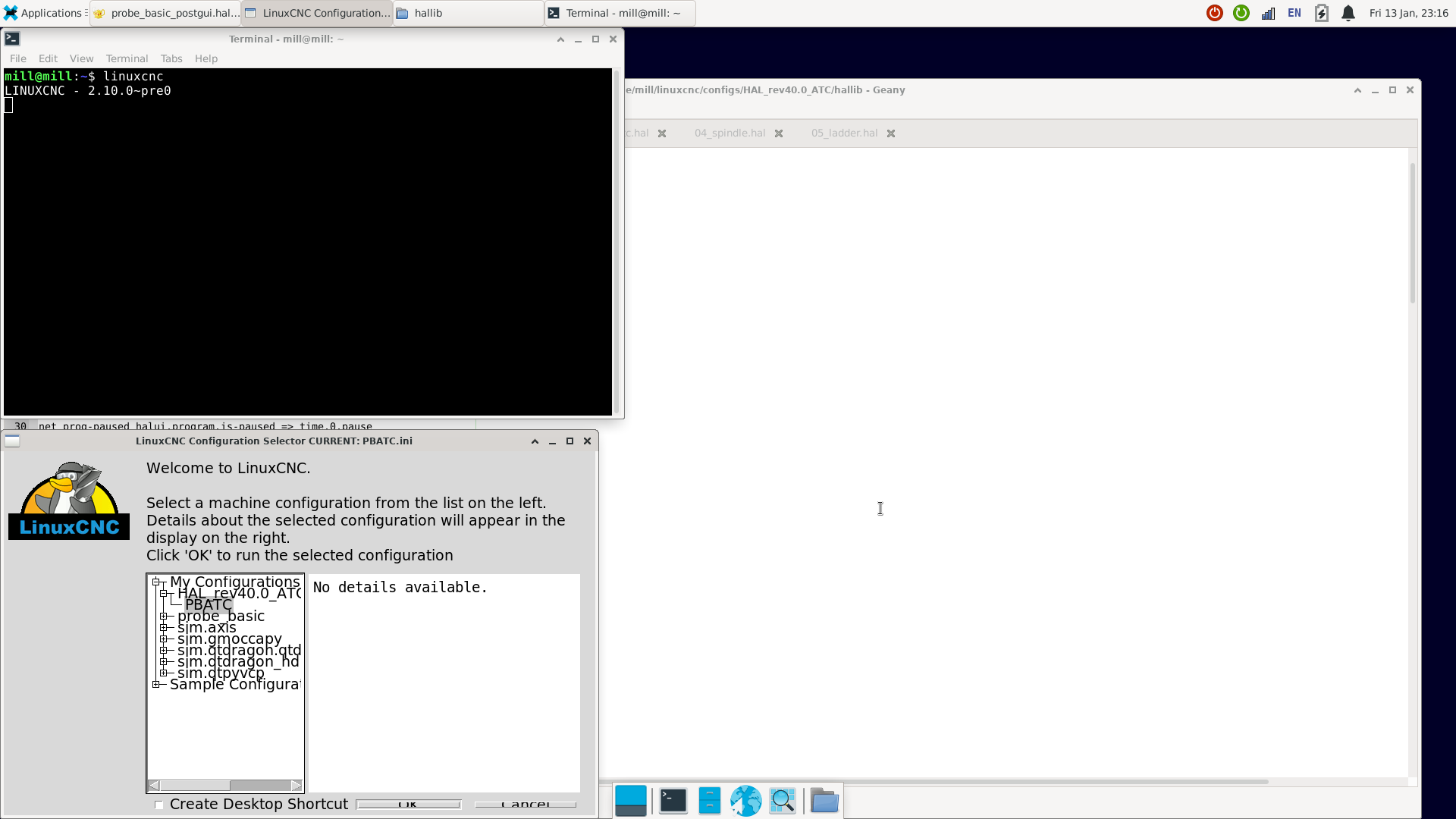Screen dimensions: 1456x819
Task: Collapse the HAL_rev40.0_ATC tree node
Action: [164, 594]
